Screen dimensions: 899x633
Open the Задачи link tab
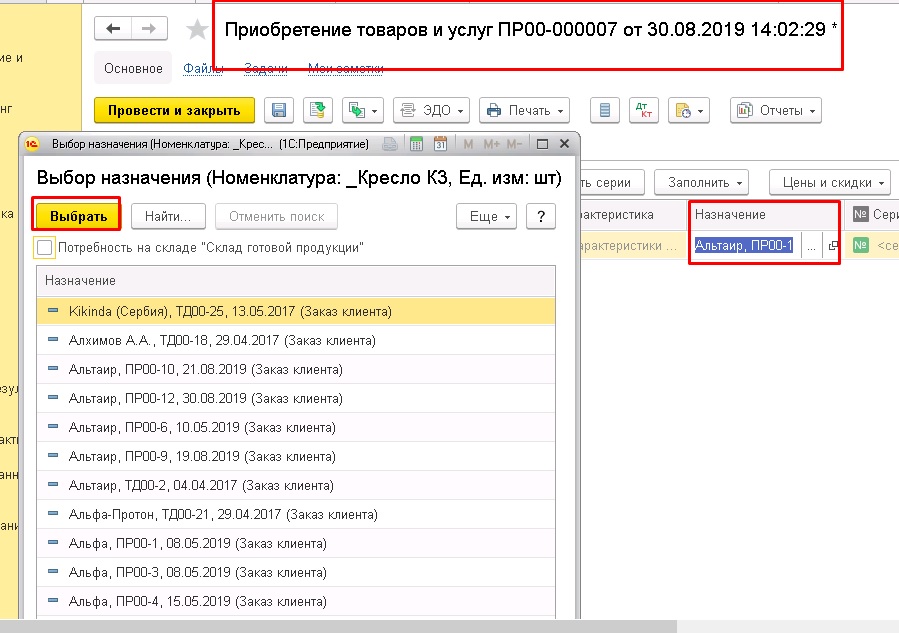coord(265,68)
